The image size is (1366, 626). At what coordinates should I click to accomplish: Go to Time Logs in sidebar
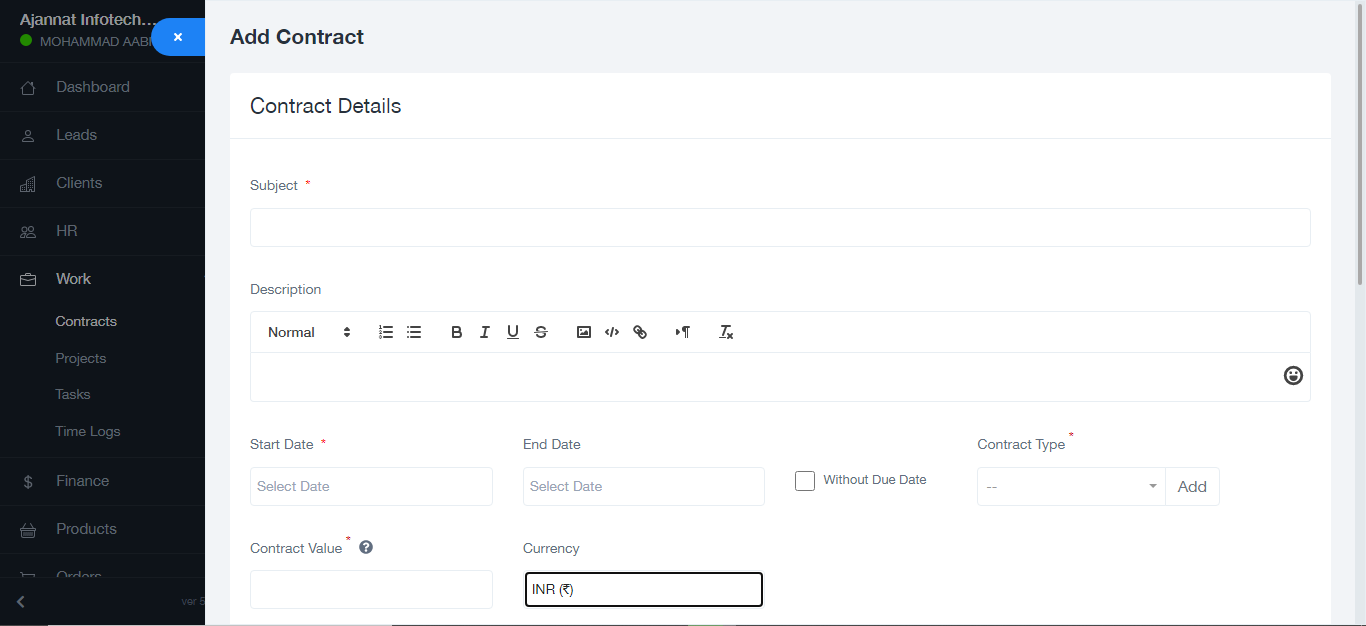88,431
